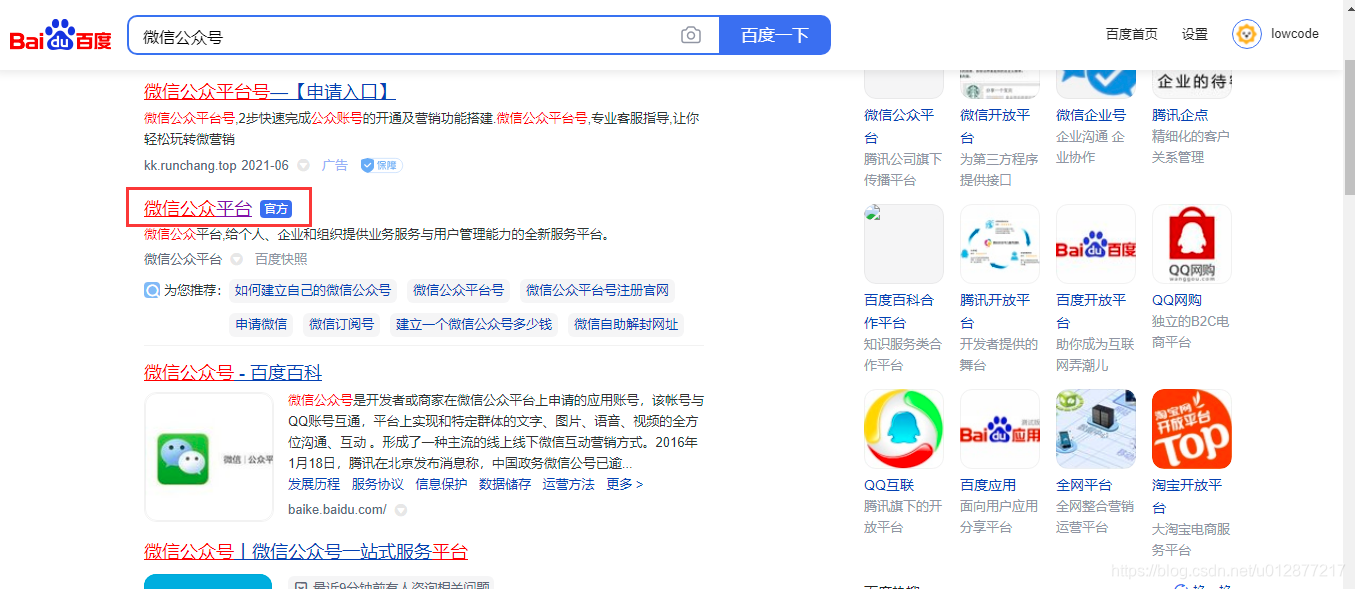Click 百度快照 for the official result
1355x589 pixels.
pos(281,258)
